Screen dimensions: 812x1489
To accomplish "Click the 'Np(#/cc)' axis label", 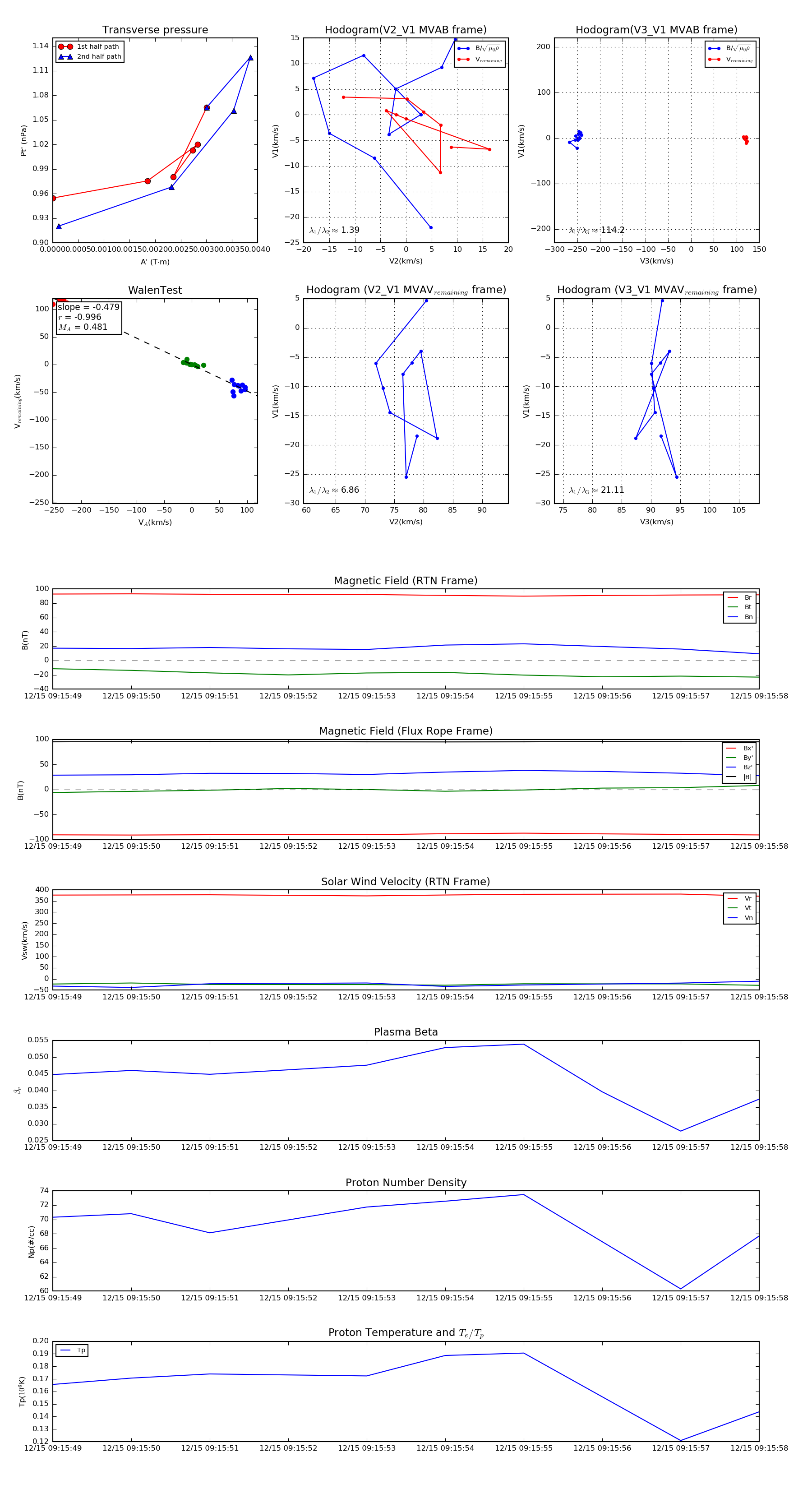I will tap(31, 1241).
